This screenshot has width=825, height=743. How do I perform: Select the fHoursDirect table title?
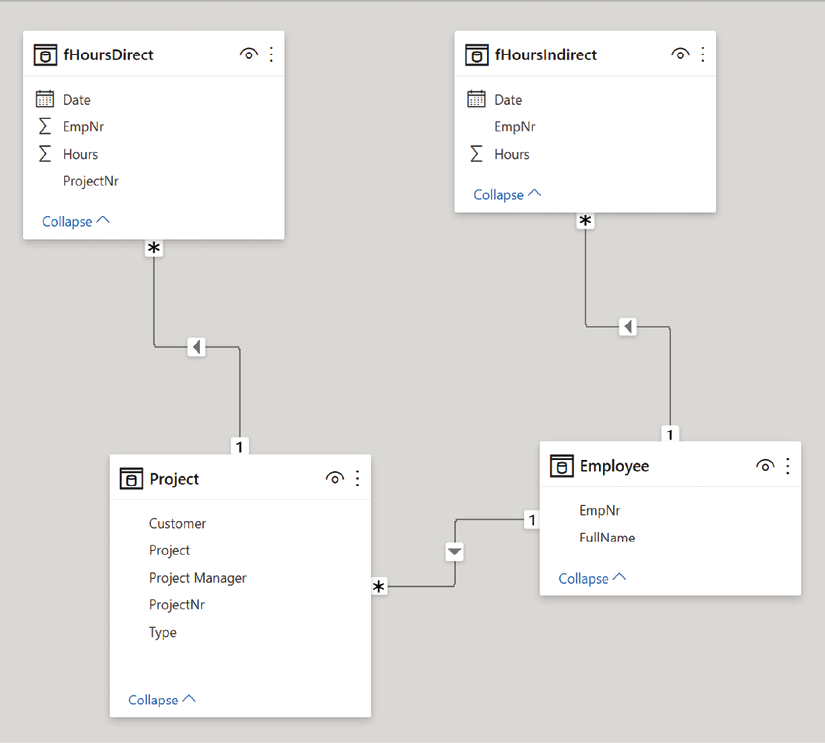[x=108, y=55]
